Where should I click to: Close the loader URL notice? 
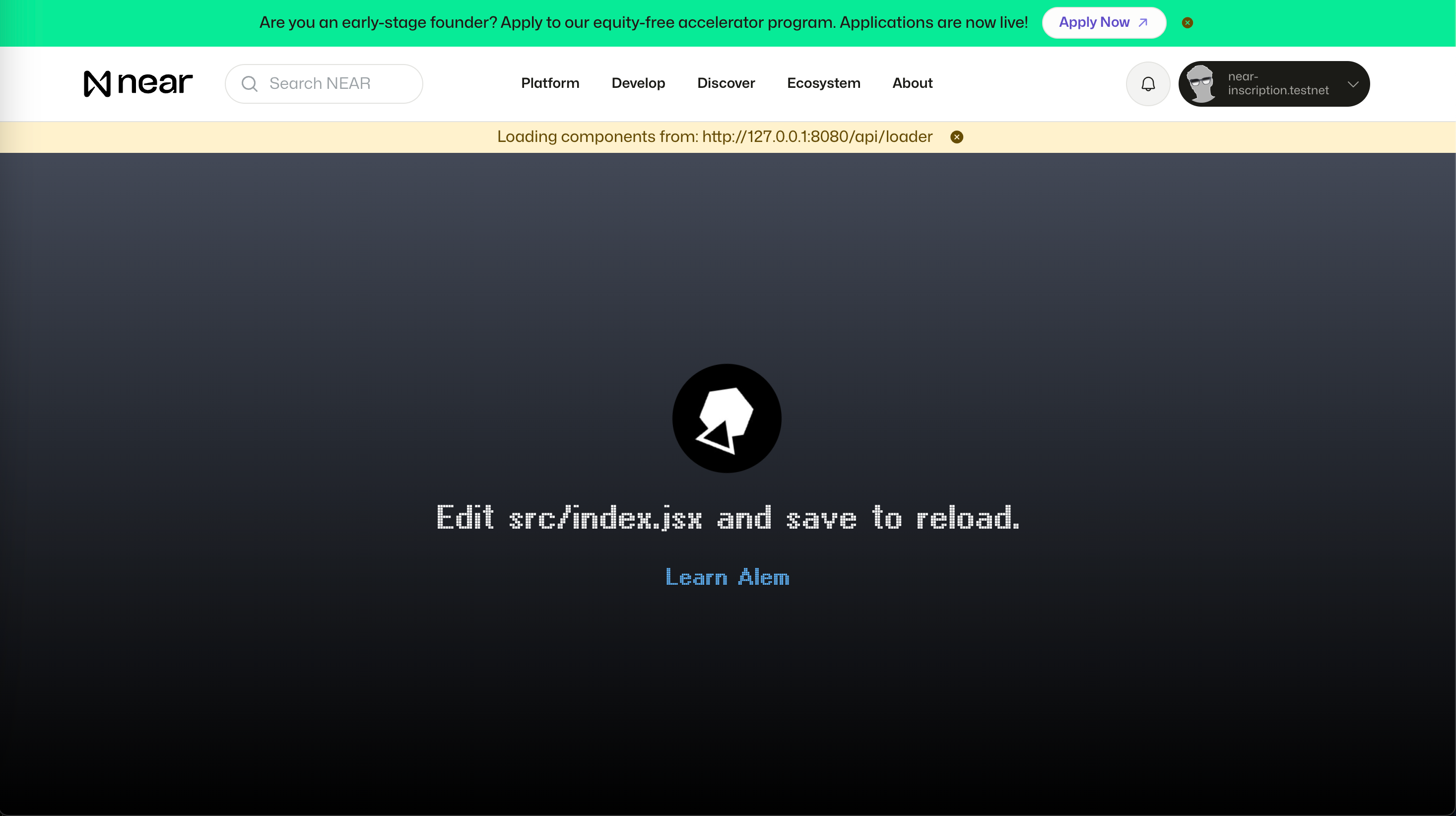point(956,137)
